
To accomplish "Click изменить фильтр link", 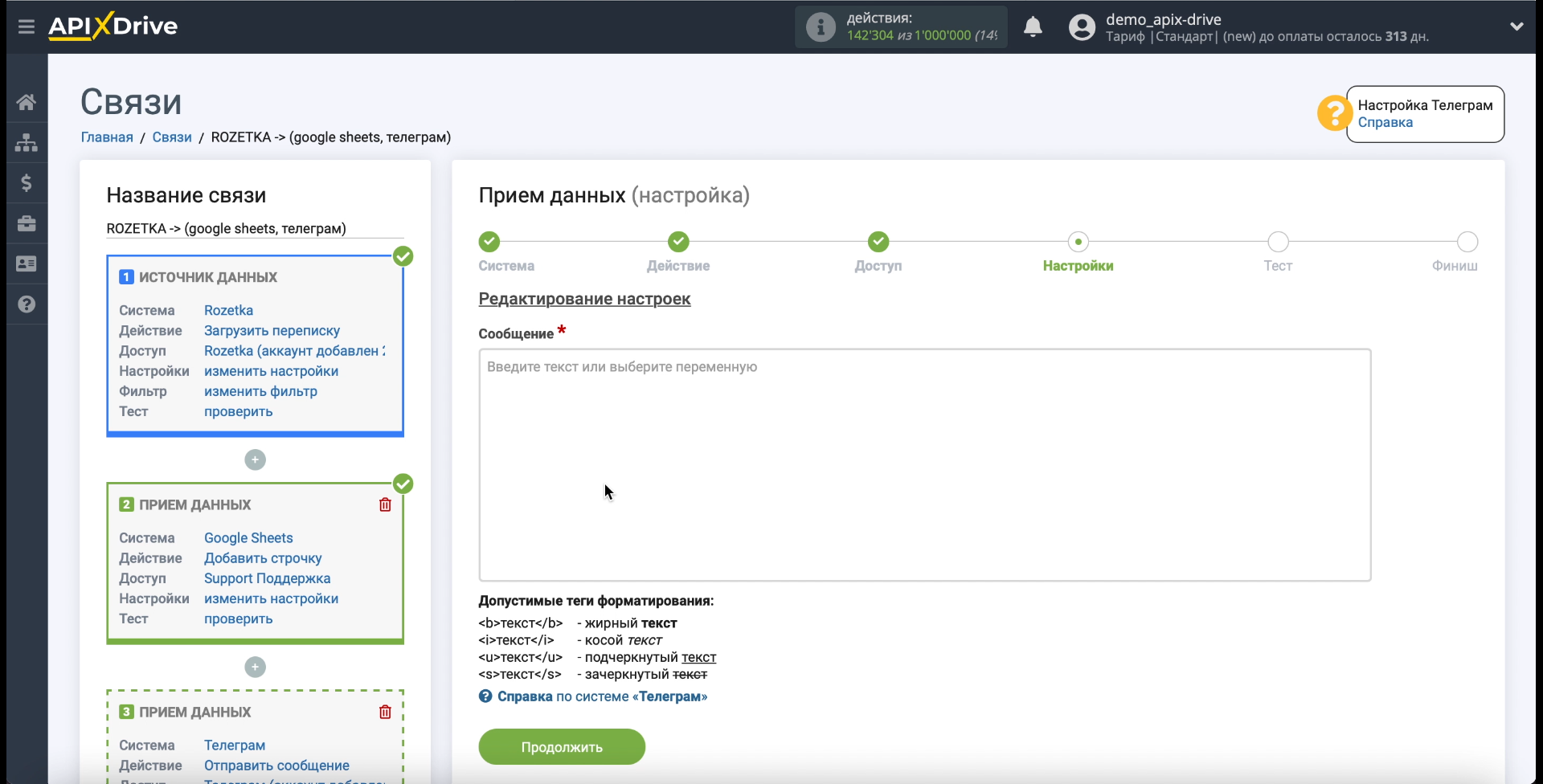I will click(260, 391).
